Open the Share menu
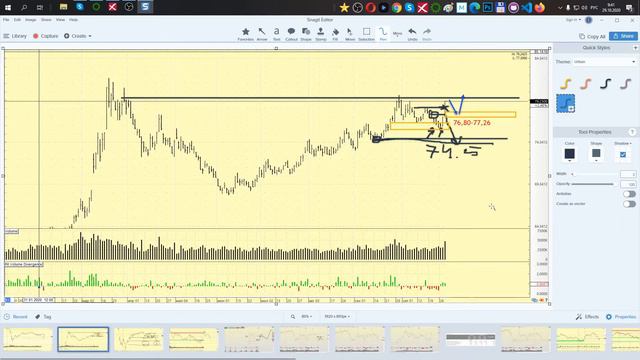 click(46, 20)
